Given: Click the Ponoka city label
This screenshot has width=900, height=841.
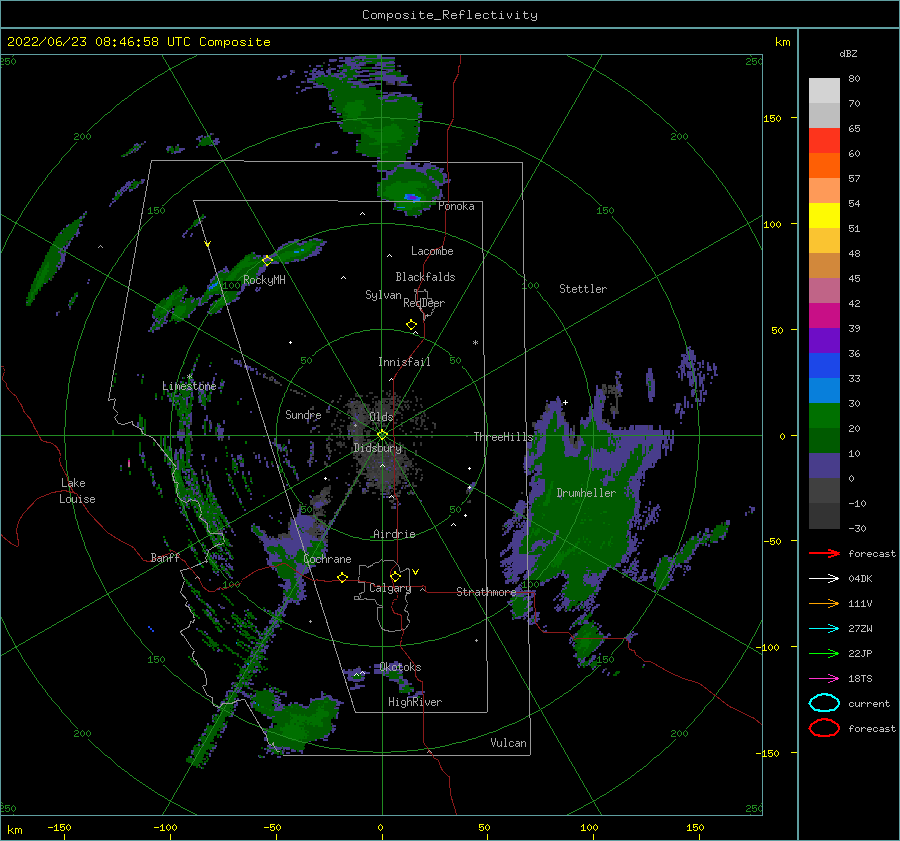Looking at the screenshot, I should [x=456, y=206].
